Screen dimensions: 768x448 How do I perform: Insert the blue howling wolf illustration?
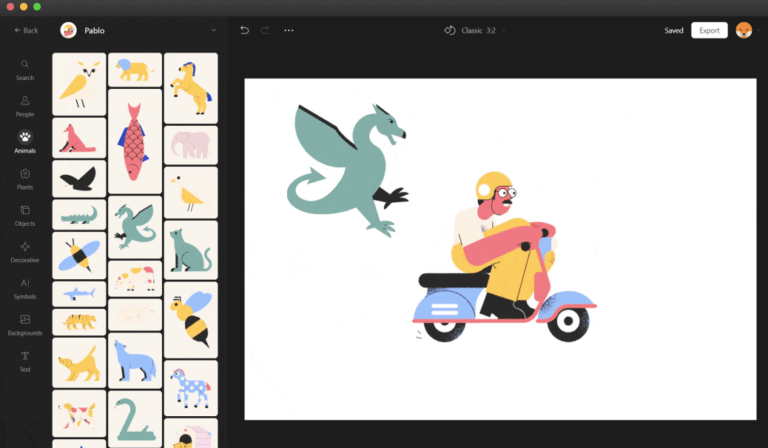[135, 360]
